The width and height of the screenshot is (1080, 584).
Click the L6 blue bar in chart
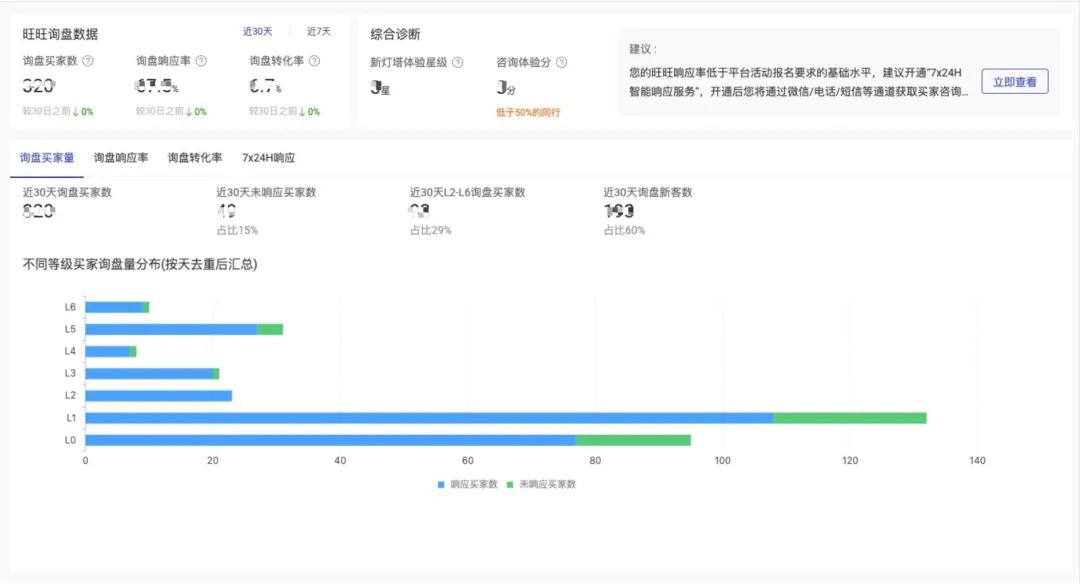[x=114, y=307]
